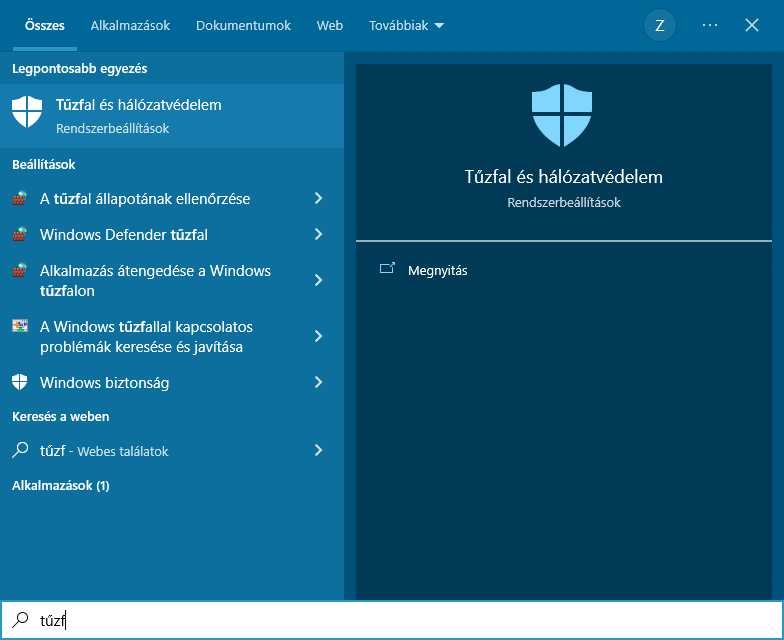Open Alkalmazás átengedése a Windows tűzfalon result
This screenshot has height=640, width=784.
[x=172, y=280]
